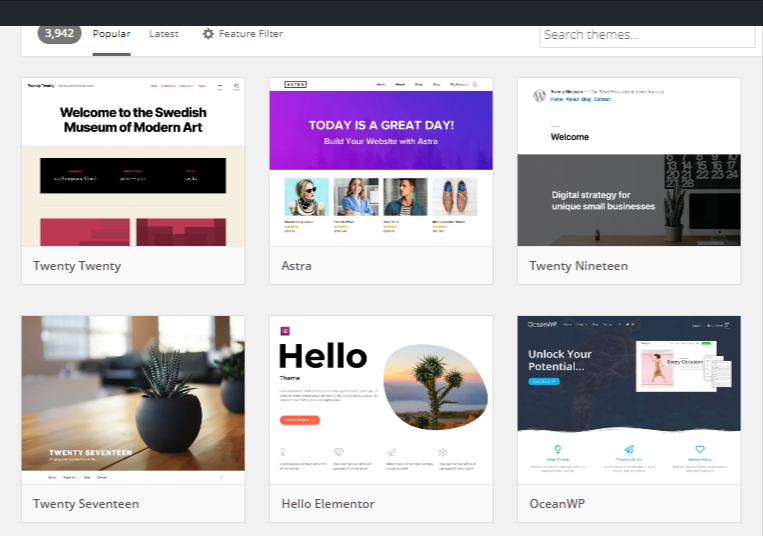Click the search icon in Twenty Twenty preview
The image size is (763, 536).
(236, 87)
